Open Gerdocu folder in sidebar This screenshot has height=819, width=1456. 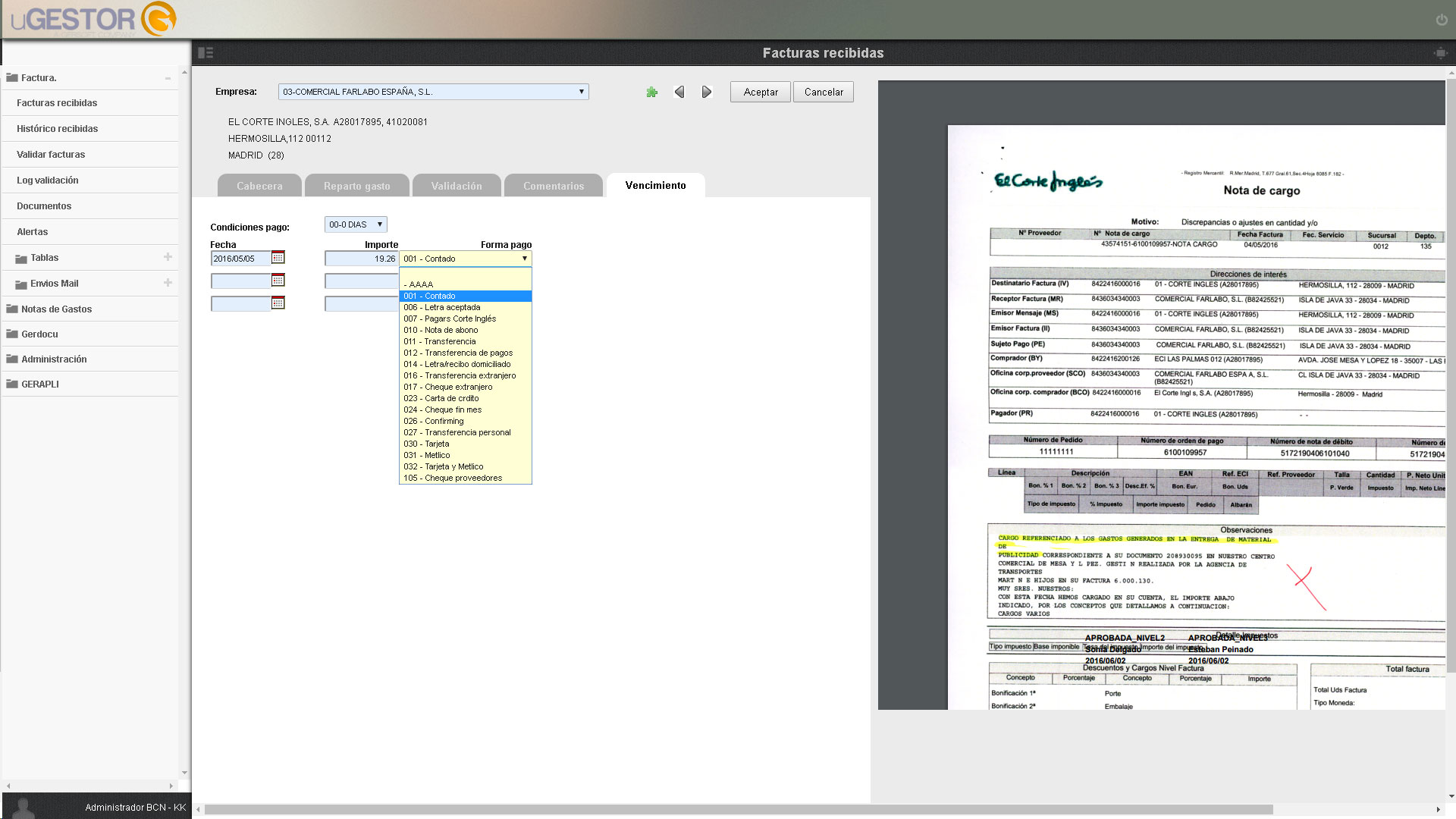90,334
